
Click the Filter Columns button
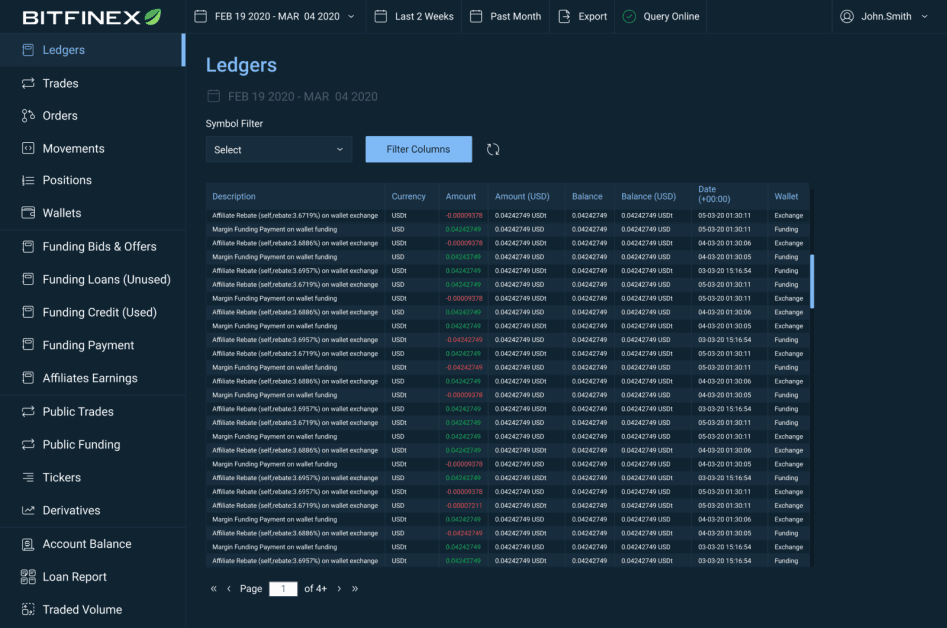coord(419,149)
